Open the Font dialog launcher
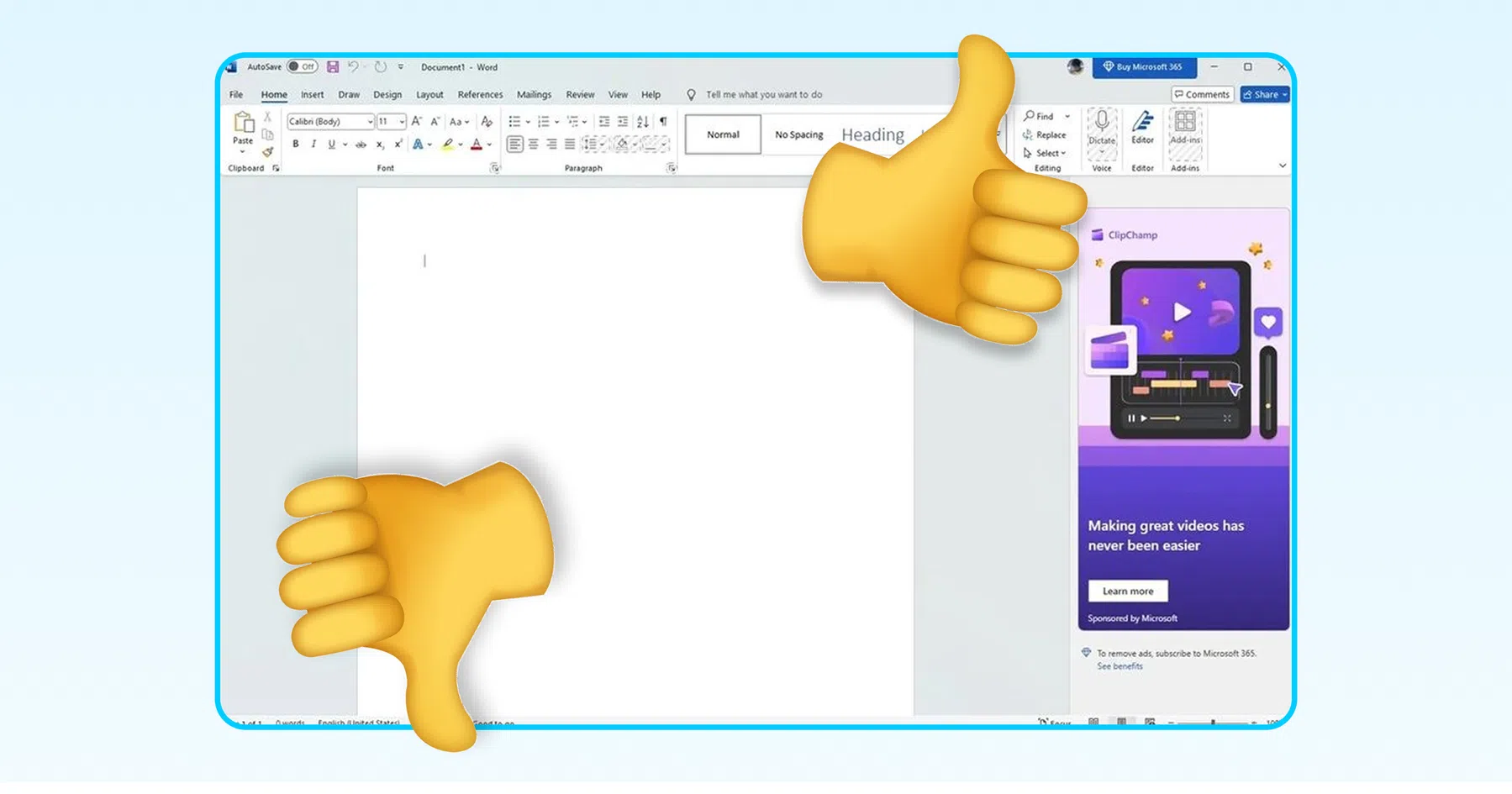Viewport: 1512px width, 794px height. pos(495,168)
